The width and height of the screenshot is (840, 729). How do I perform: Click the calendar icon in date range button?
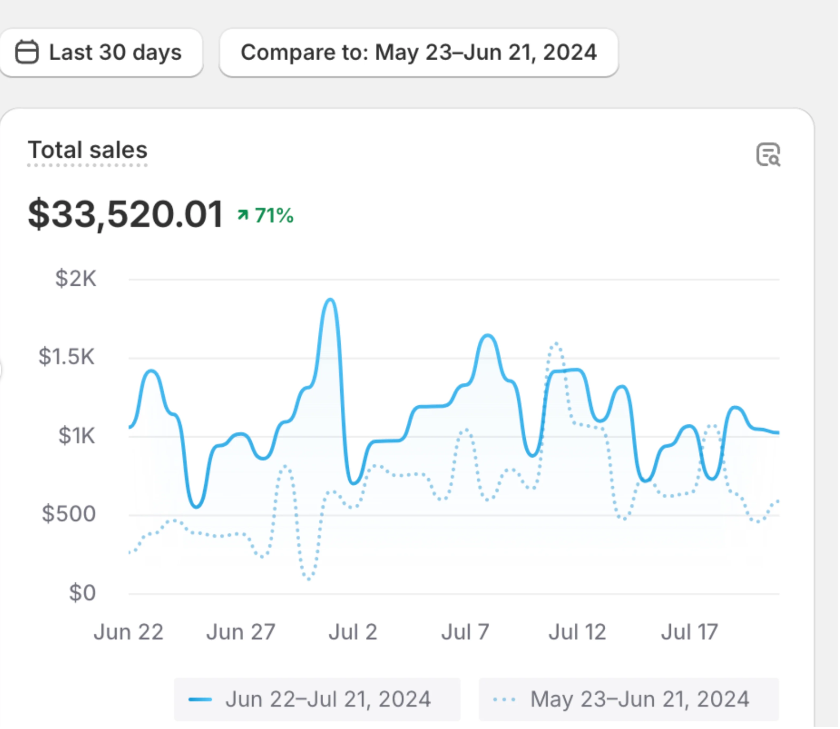[28, 52]
